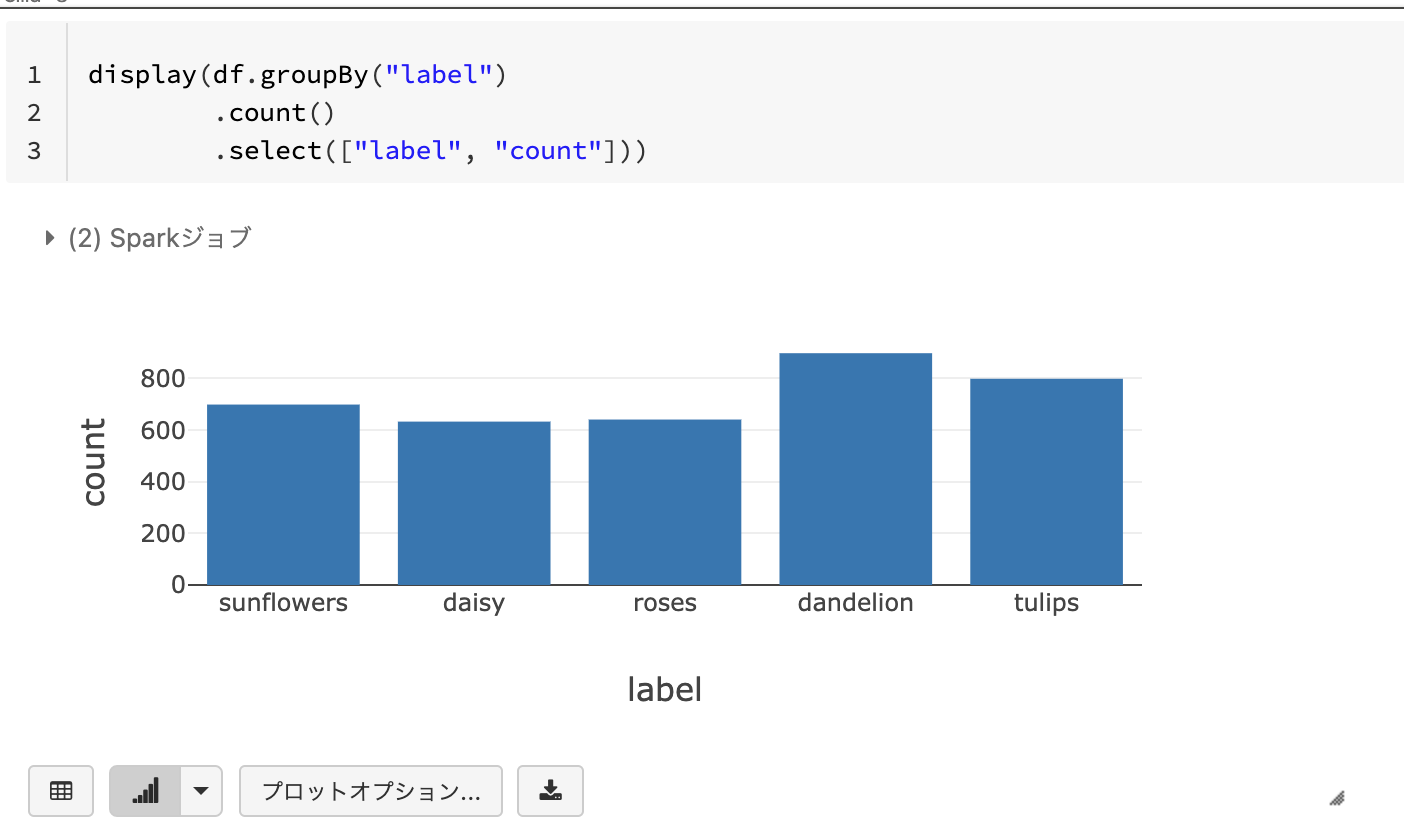Click the roses bar
Screen dimensions: 1404x832
[665, 502]
